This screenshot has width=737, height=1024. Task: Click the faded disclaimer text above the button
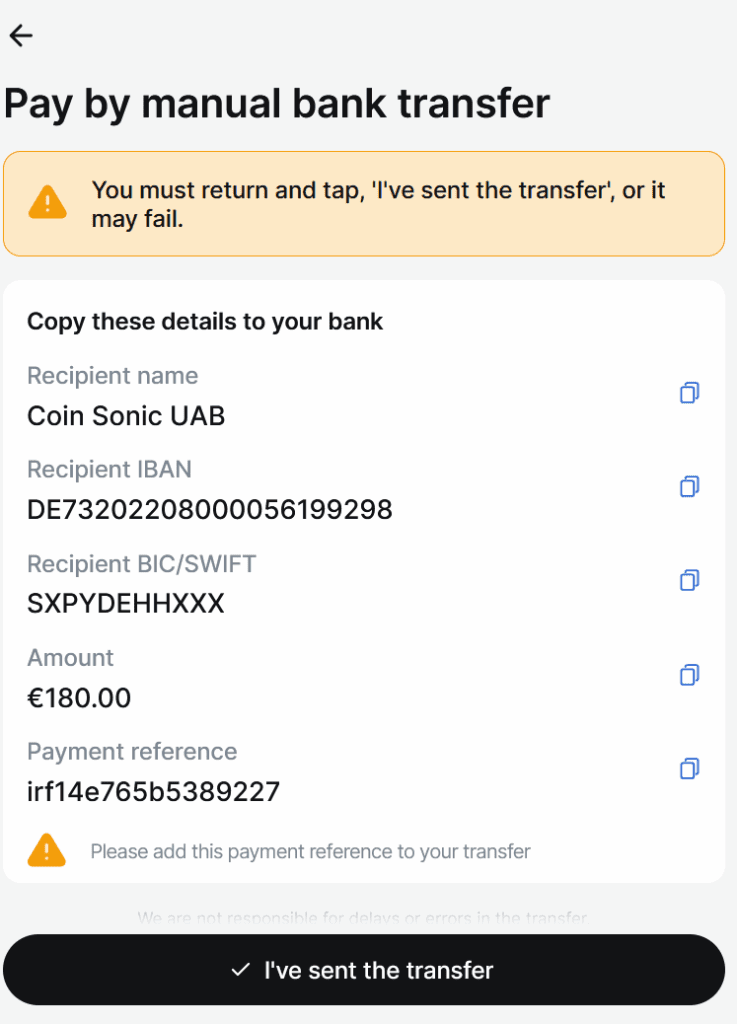click(x=368, y=917)
